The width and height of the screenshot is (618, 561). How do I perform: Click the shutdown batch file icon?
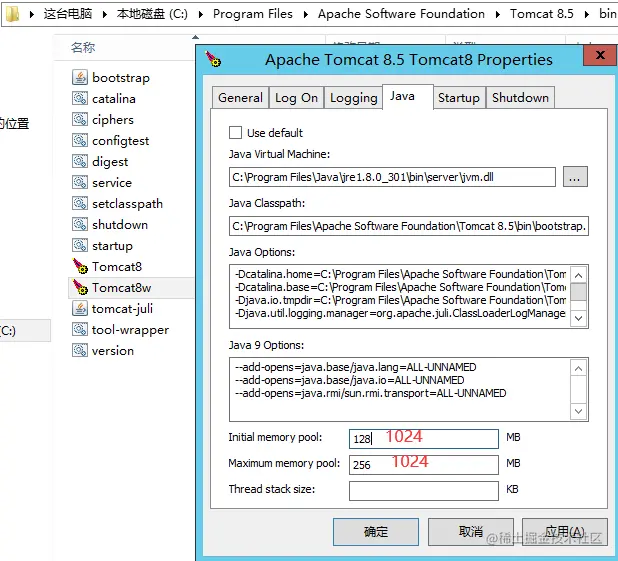[x=80, y=224]
